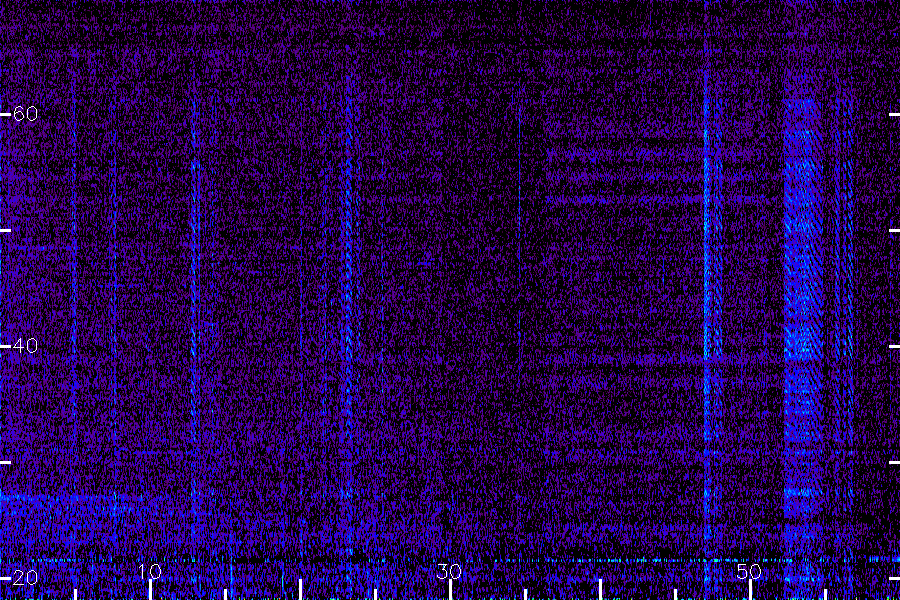Select the "50" time axis label
900x600 pixels.
pyautogui.click(x=749, y=571)
